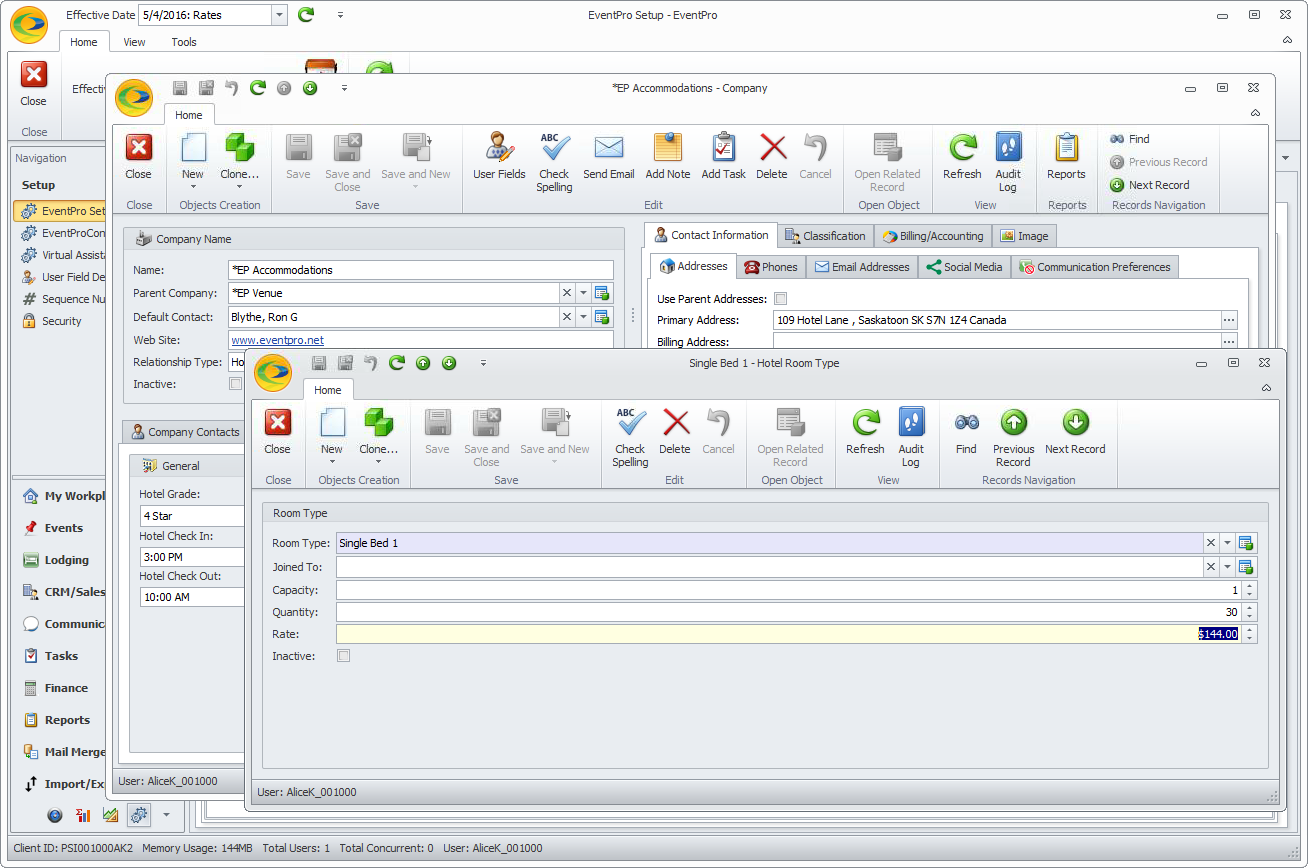The image size is (1308, 868).
Task: Click Add Note in the Company ribbon
Action: [668, 156]
